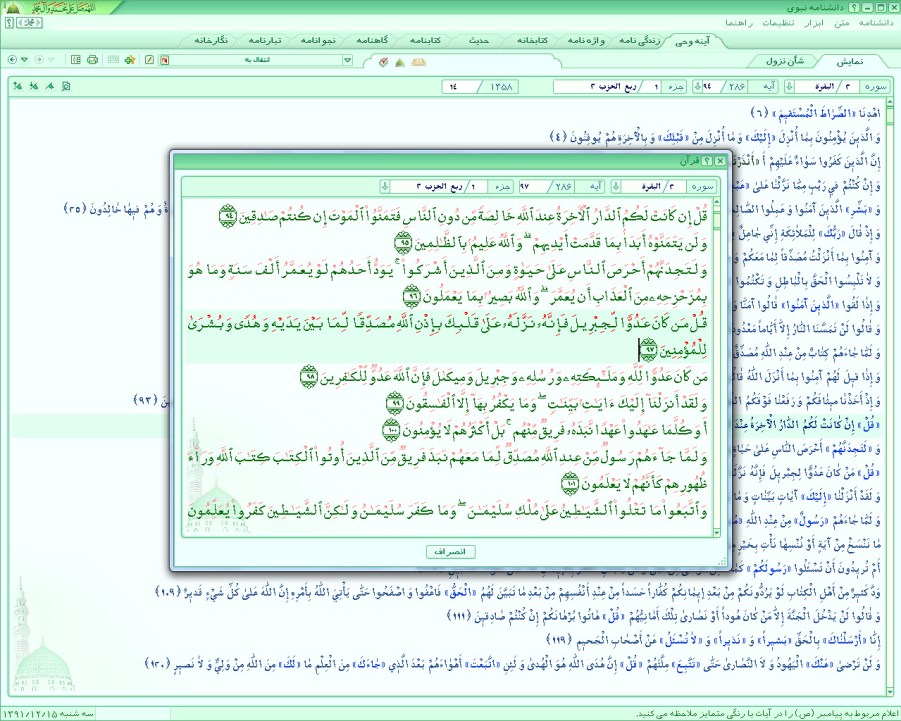This screenshot has width=901, height=721.
Task: Switch to the نمایش sub-tab
Action: point(849,61)
